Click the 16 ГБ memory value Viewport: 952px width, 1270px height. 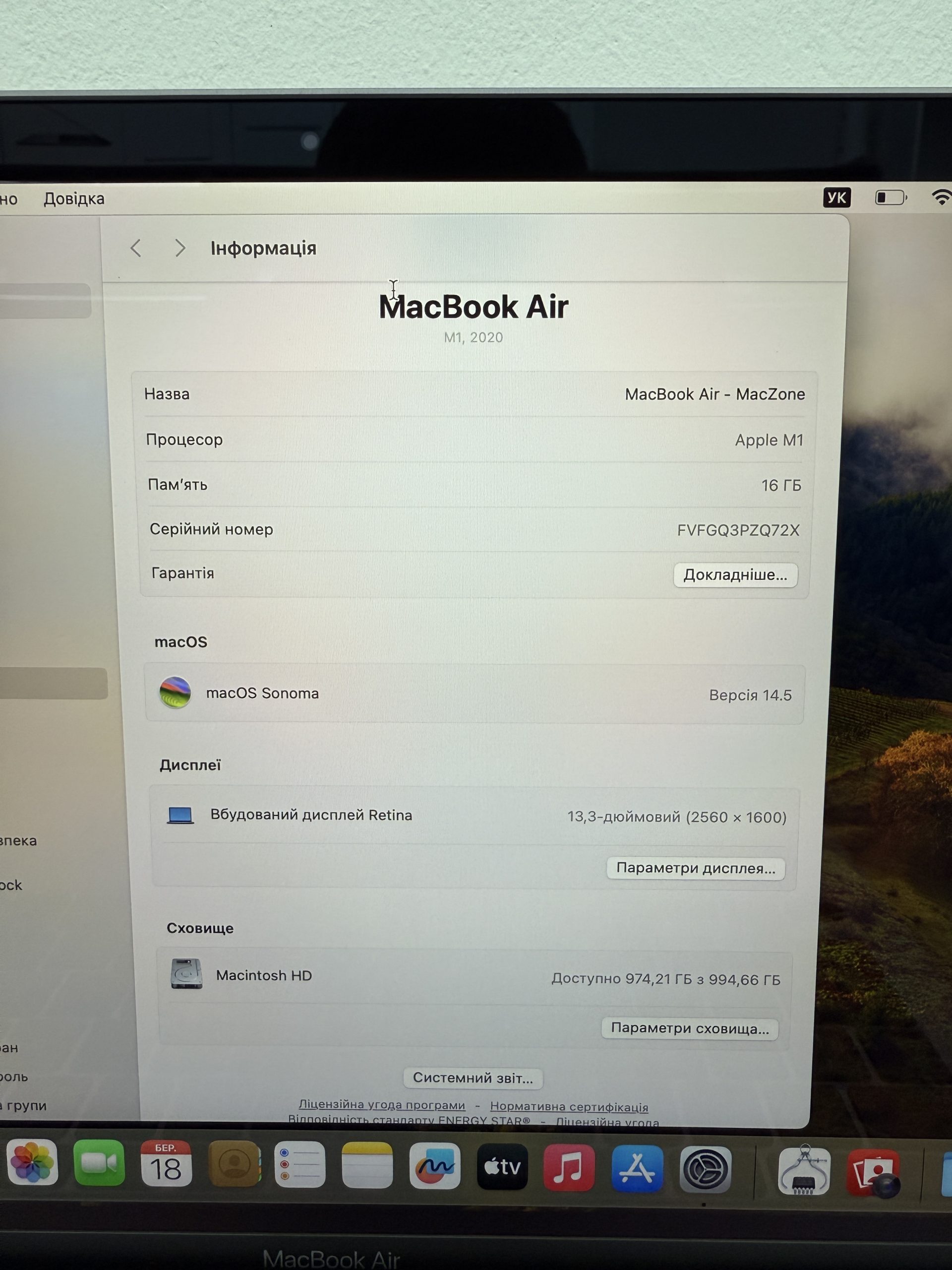pos(781,485)
